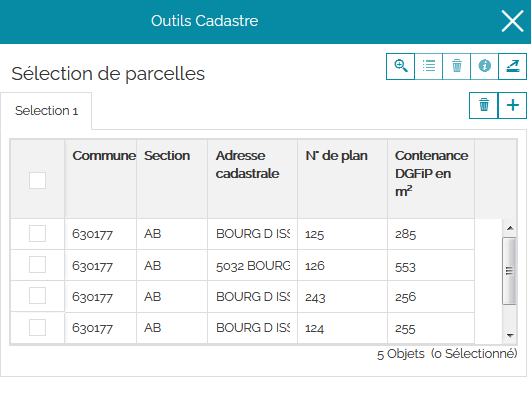The width and height of the screenshot is (531, 403).
Task: Close the Outils Cadastre panel
Action: [512, 21]
